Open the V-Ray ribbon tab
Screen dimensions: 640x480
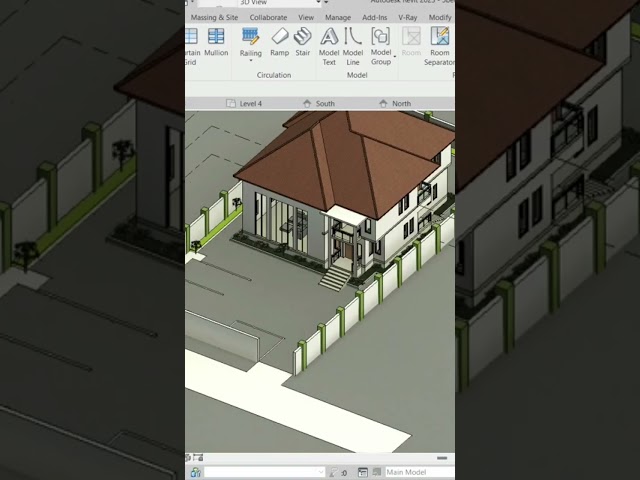[x=408, y=18]
